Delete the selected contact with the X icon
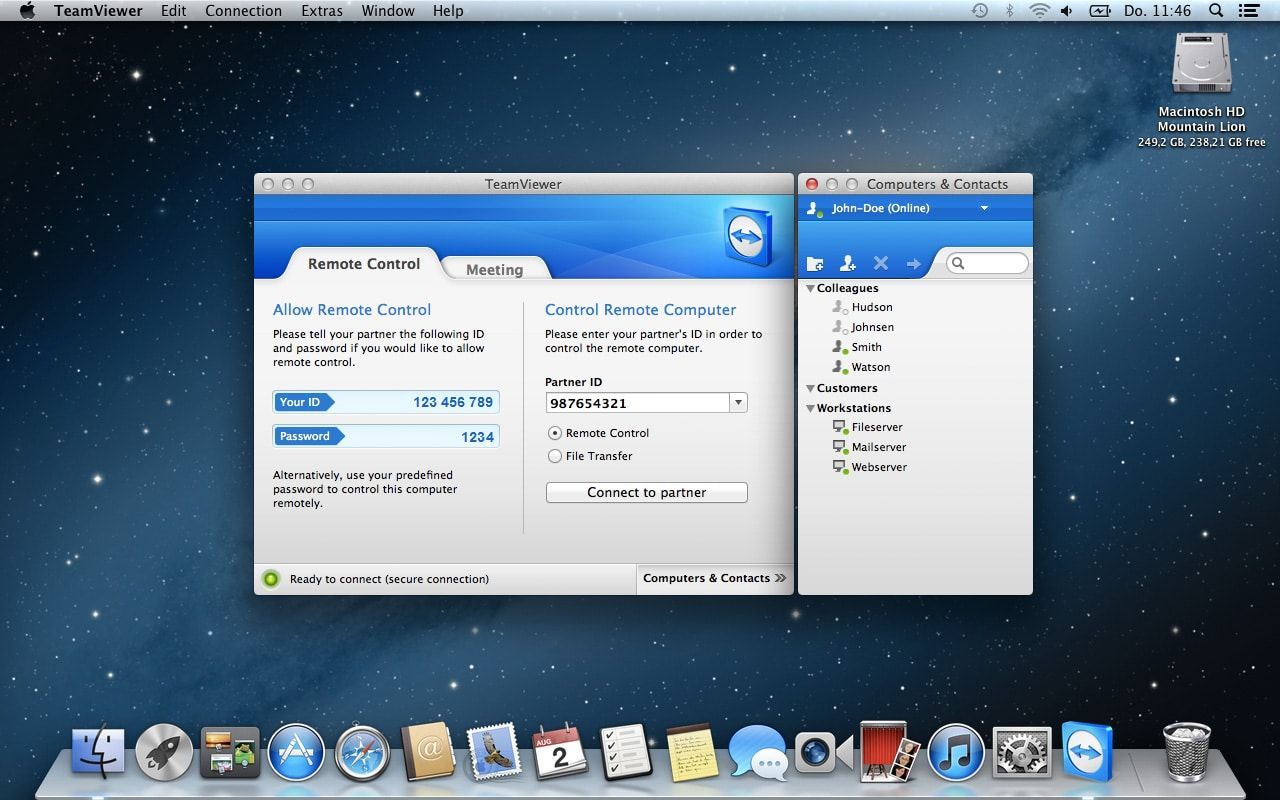This screenshot has height=800, width=1280. click(881, 263)
